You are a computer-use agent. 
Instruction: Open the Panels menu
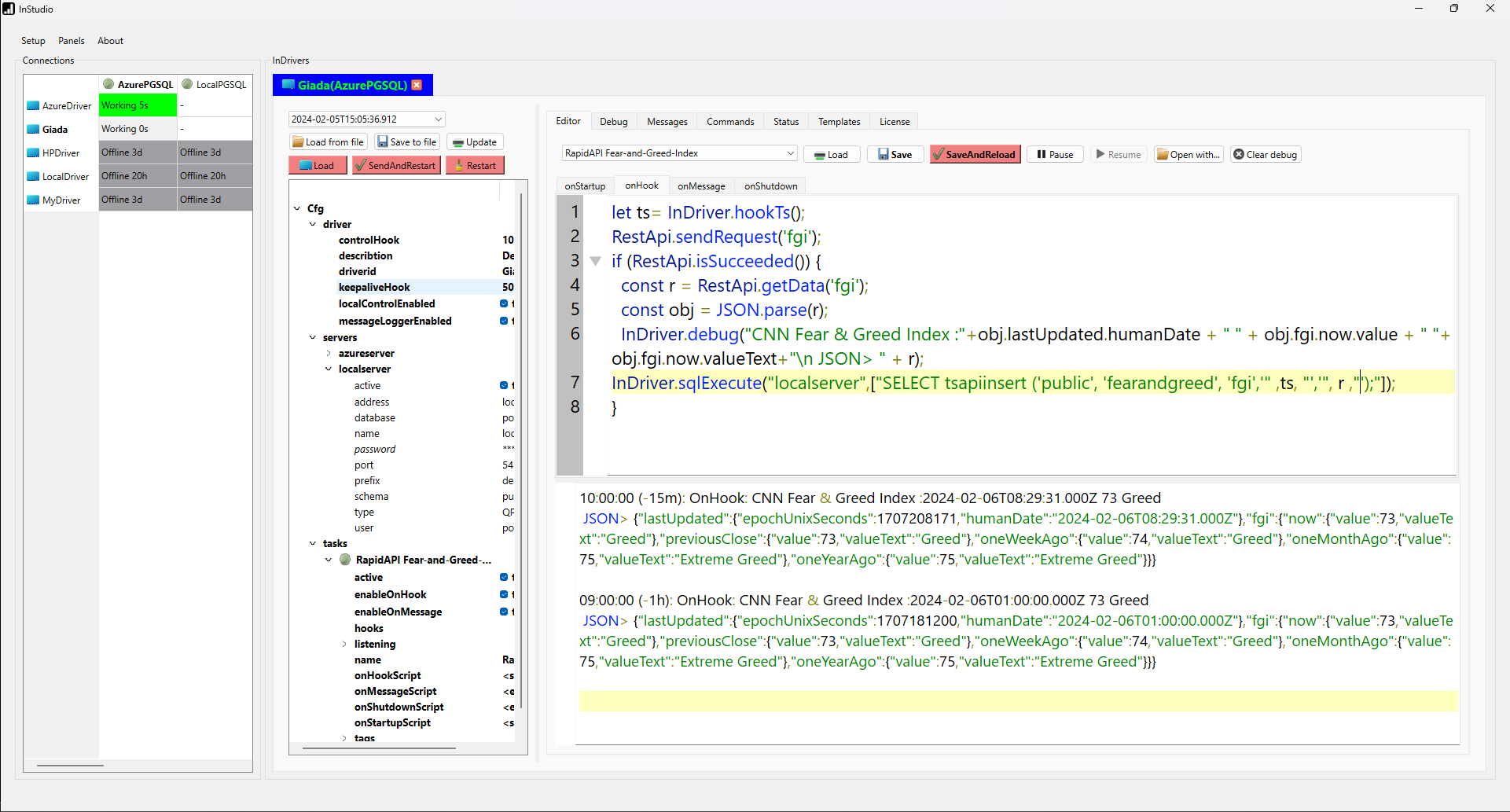click(72, 41)
